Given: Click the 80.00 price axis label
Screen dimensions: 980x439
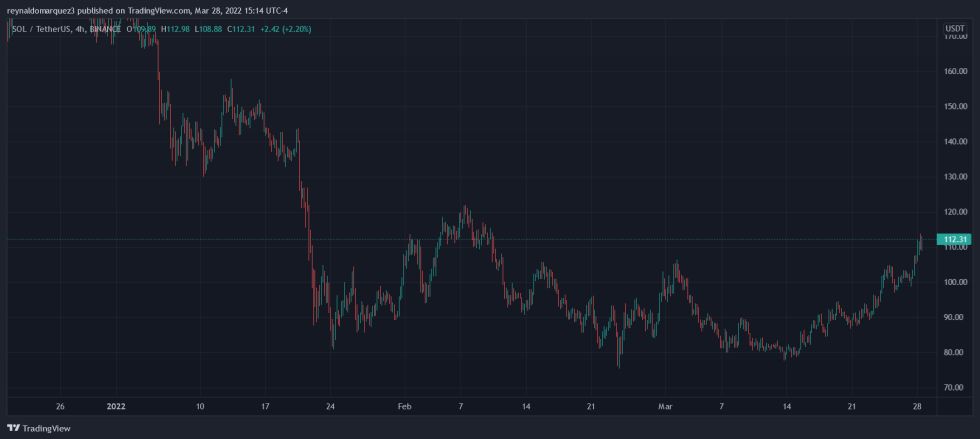Looking at the screenshot, I should coord(955,352).
